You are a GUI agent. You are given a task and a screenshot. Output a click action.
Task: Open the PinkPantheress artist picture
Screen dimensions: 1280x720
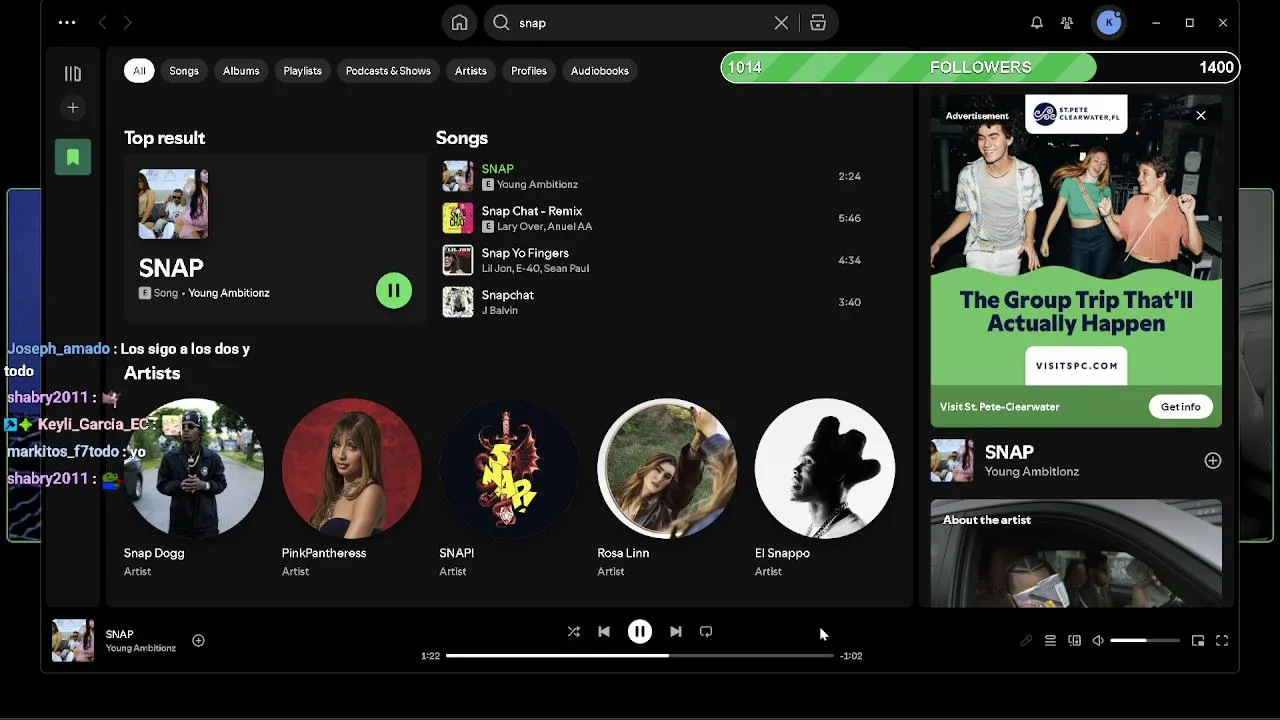351,468
